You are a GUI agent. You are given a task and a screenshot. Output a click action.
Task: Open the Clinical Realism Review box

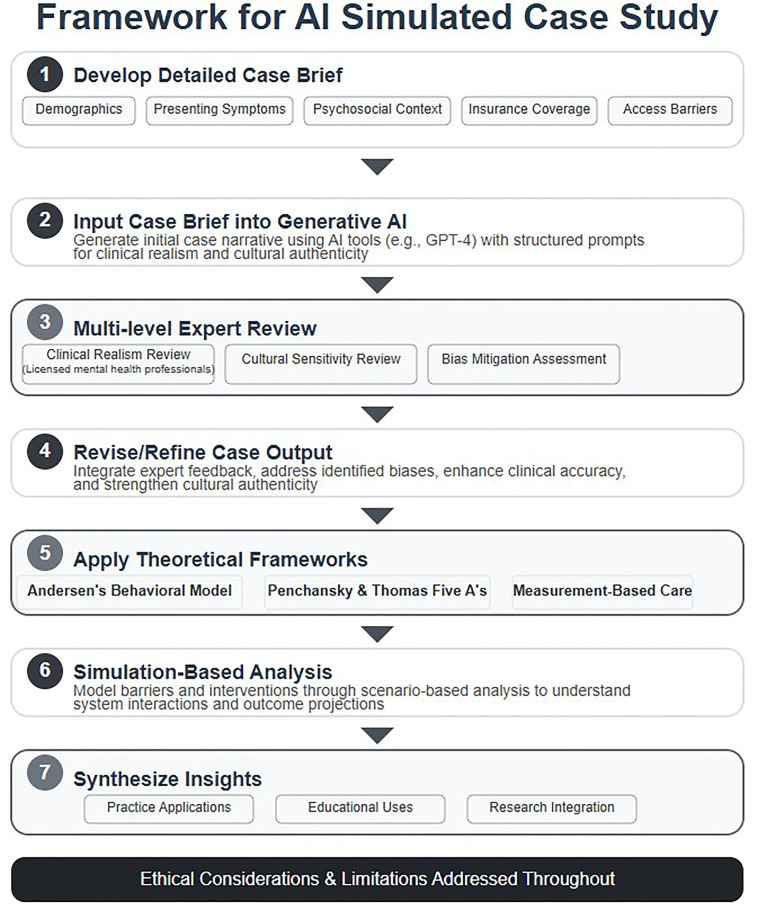point(118,364)
